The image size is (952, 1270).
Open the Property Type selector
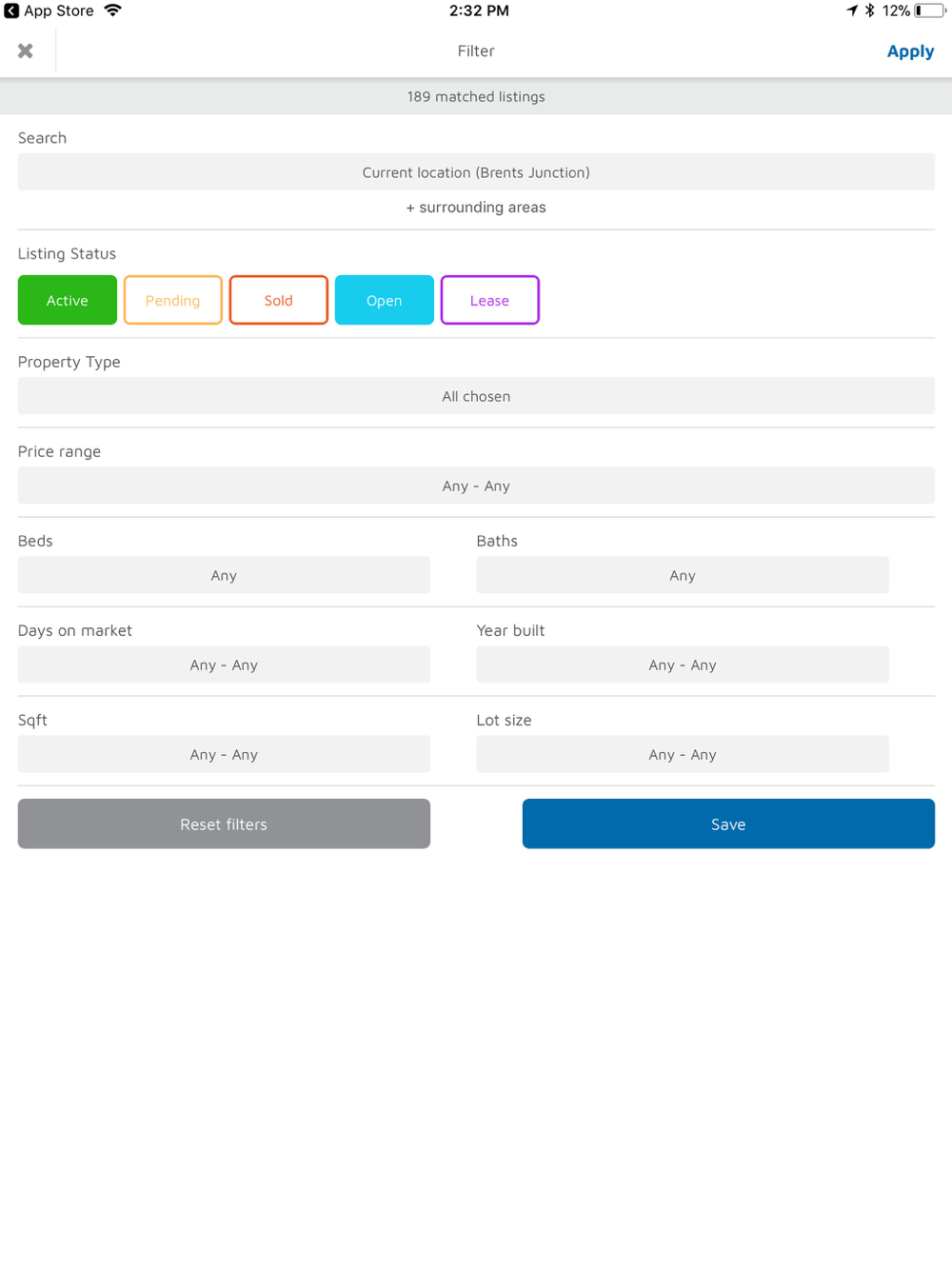476,396
